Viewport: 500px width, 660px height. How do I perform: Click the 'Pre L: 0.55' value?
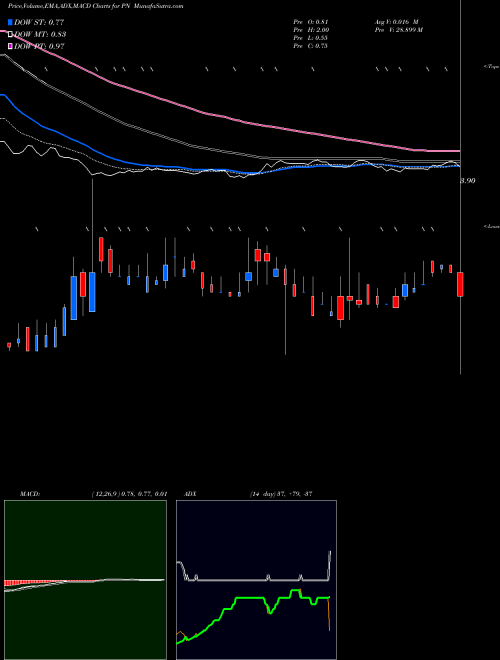tap(311, 38)
